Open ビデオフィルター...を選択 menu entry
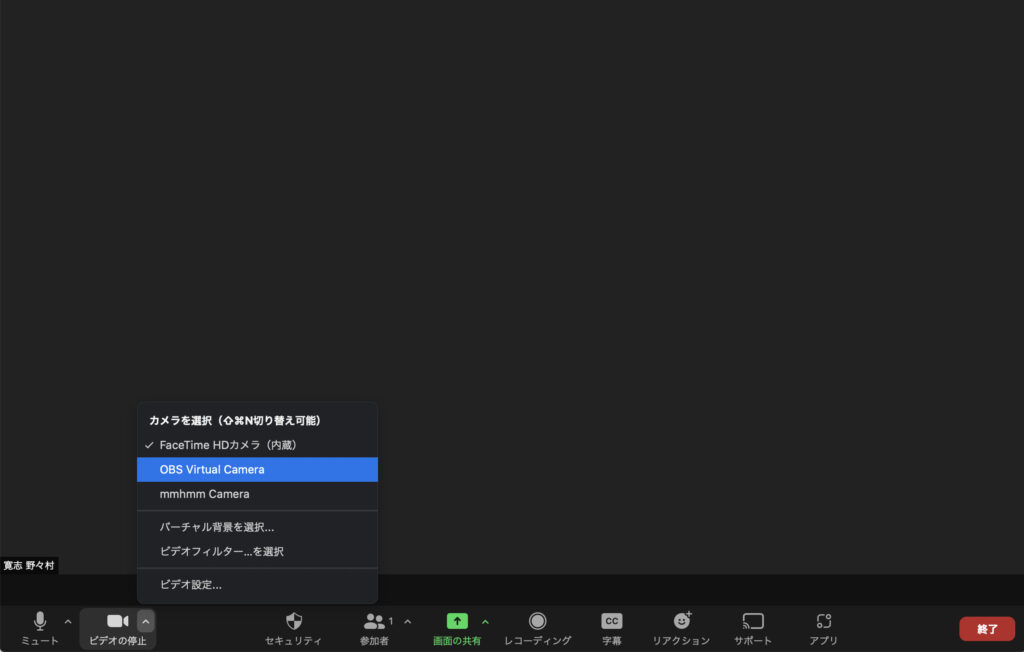1024x652 pixels. 257,551
